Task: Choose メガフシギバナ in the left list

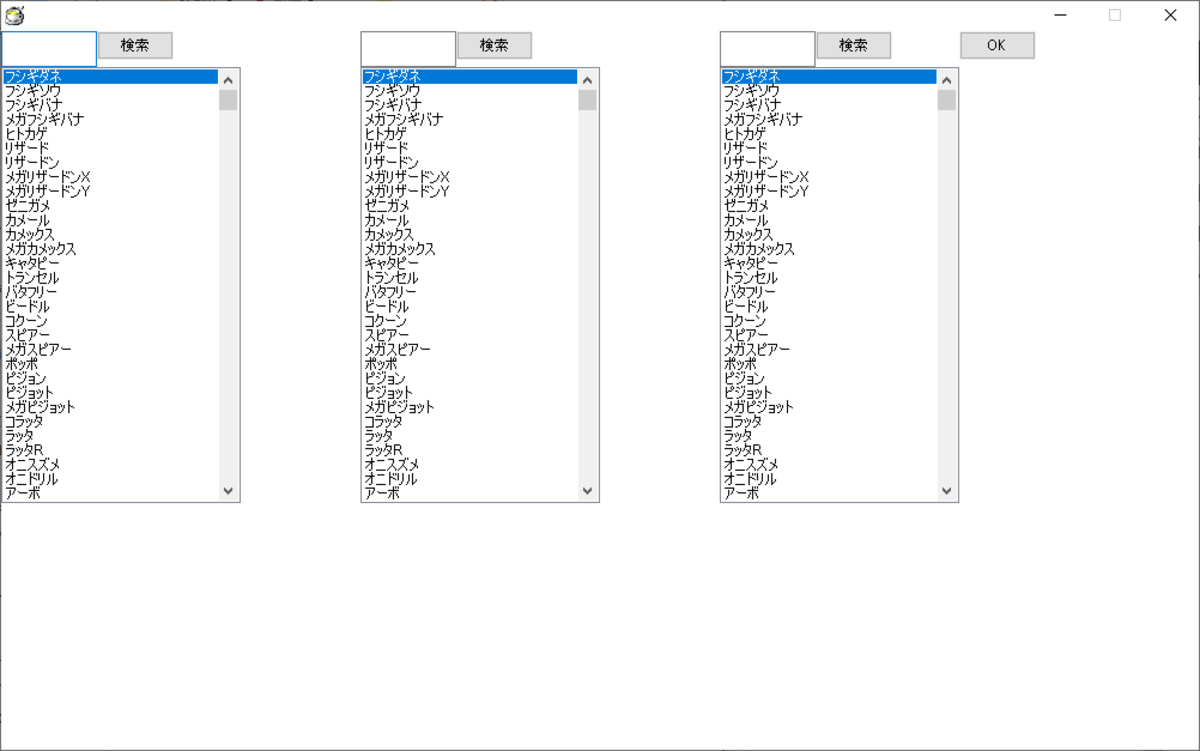Action: [x=110, y=119]
